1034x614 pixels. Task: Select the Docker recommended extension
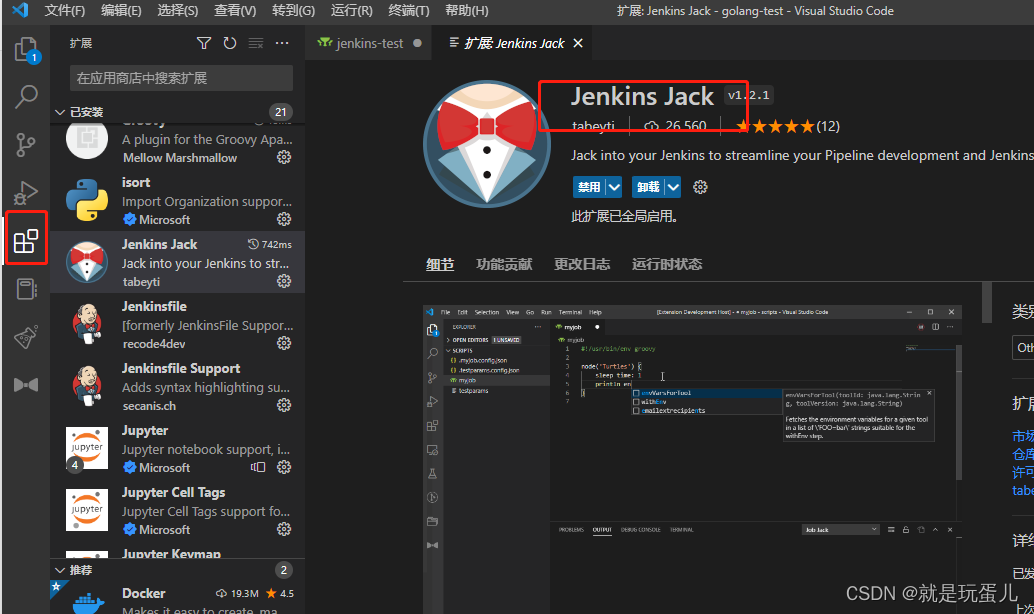click(x=177, y=598)
